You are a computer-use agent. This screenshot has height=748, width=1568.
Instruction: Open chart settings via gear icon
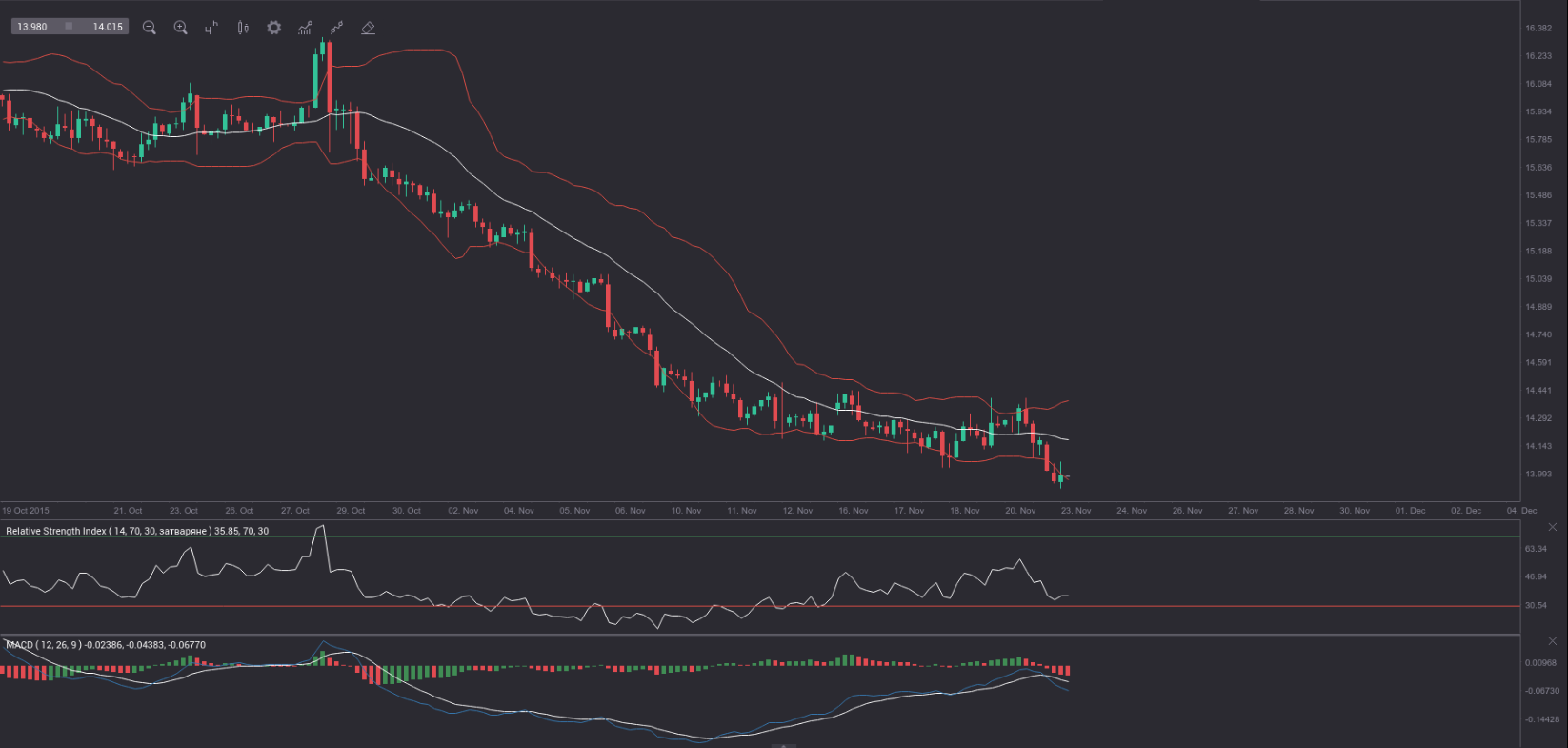pyautogui.click(x=274, y=28)
